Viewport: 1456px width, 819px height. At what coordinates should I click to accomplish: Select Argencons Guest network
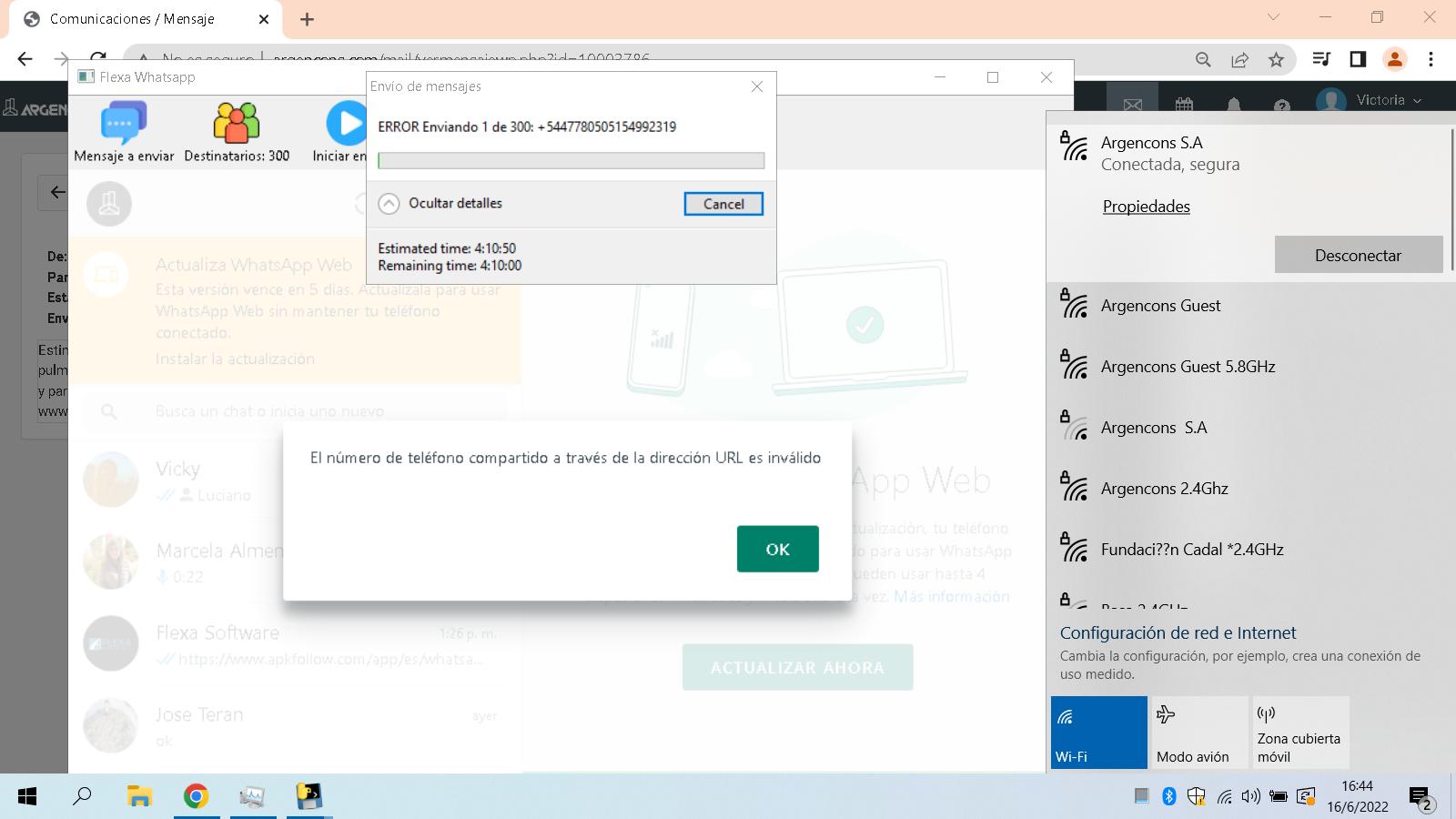pos(1249,306)
